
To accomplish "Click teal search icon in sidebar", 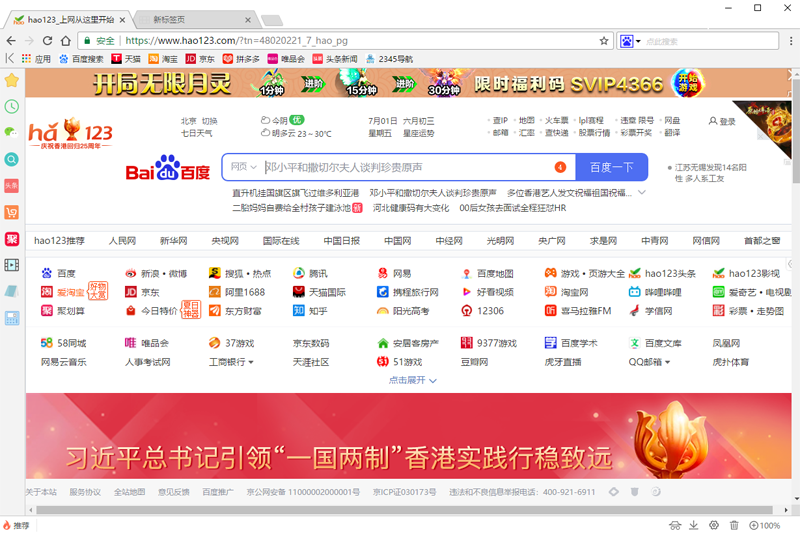I will point(12,159).
